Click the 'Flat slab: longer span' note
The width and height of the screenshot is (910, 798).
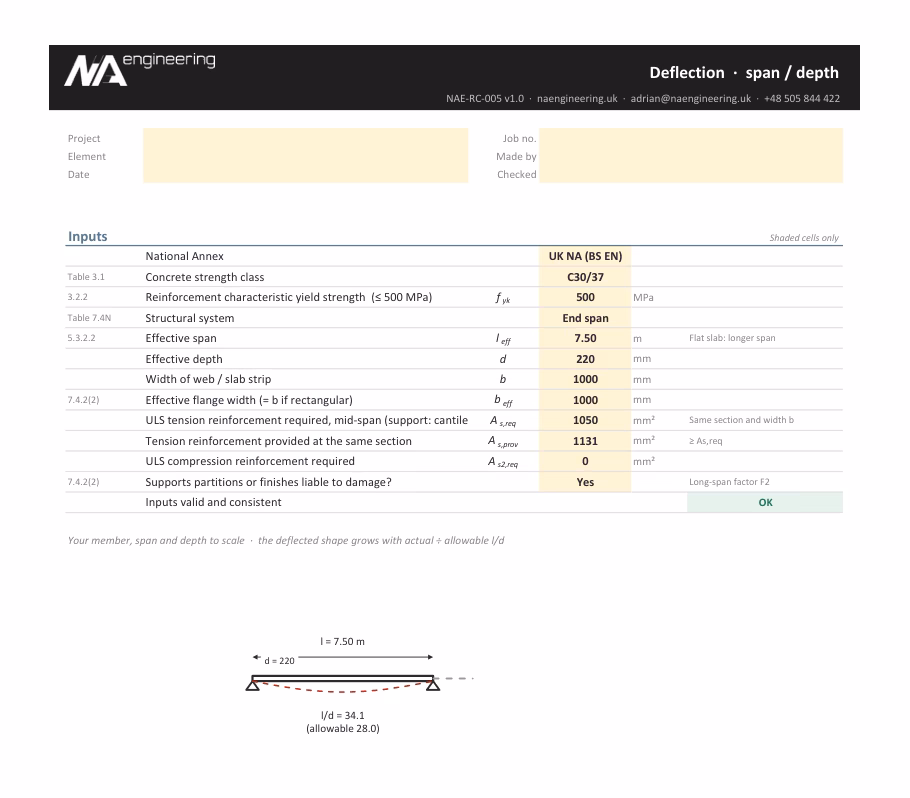732,338
